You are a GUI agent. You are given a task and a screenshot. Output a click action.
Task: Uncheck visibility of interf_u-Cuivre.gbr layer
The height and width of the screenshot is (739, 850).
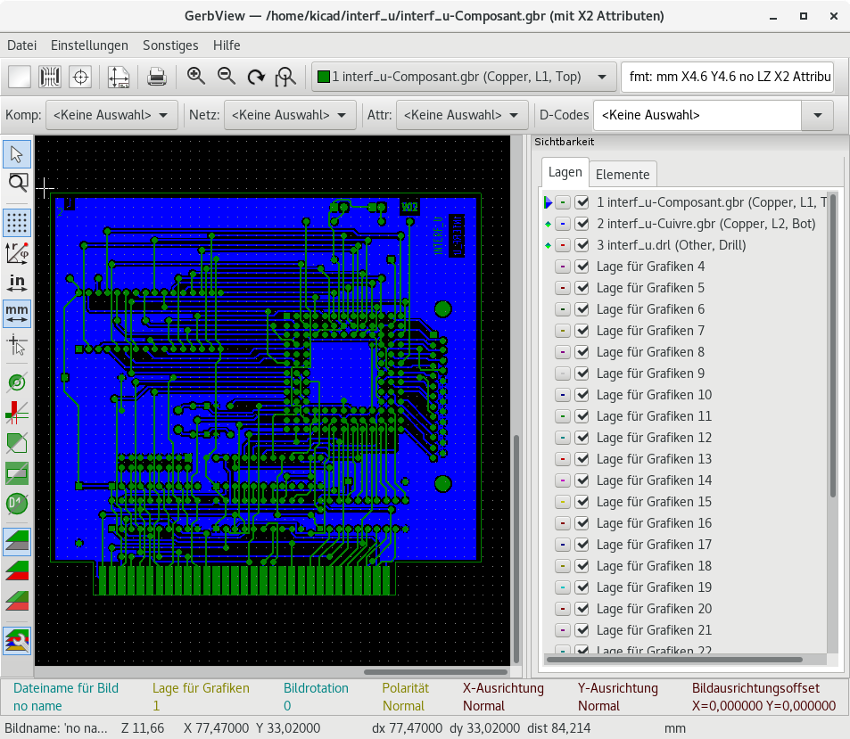[x=582, y=224]
